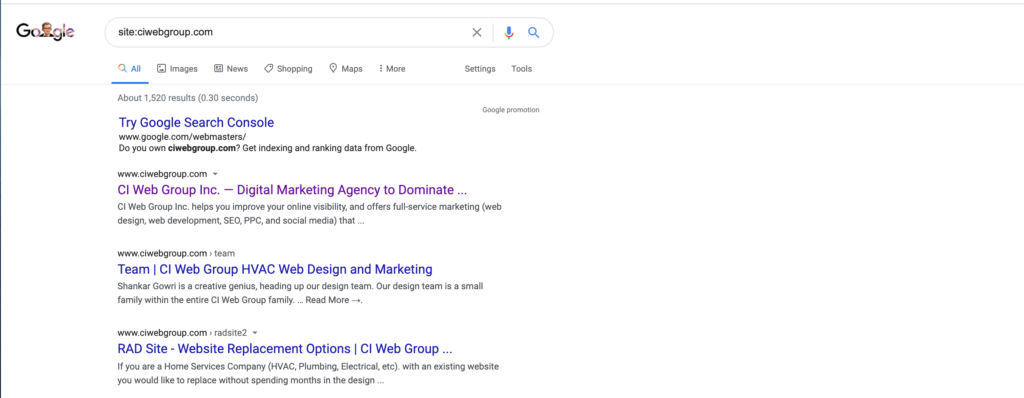Click the Google logo
1024x398 pixels.
pos(45,31)
